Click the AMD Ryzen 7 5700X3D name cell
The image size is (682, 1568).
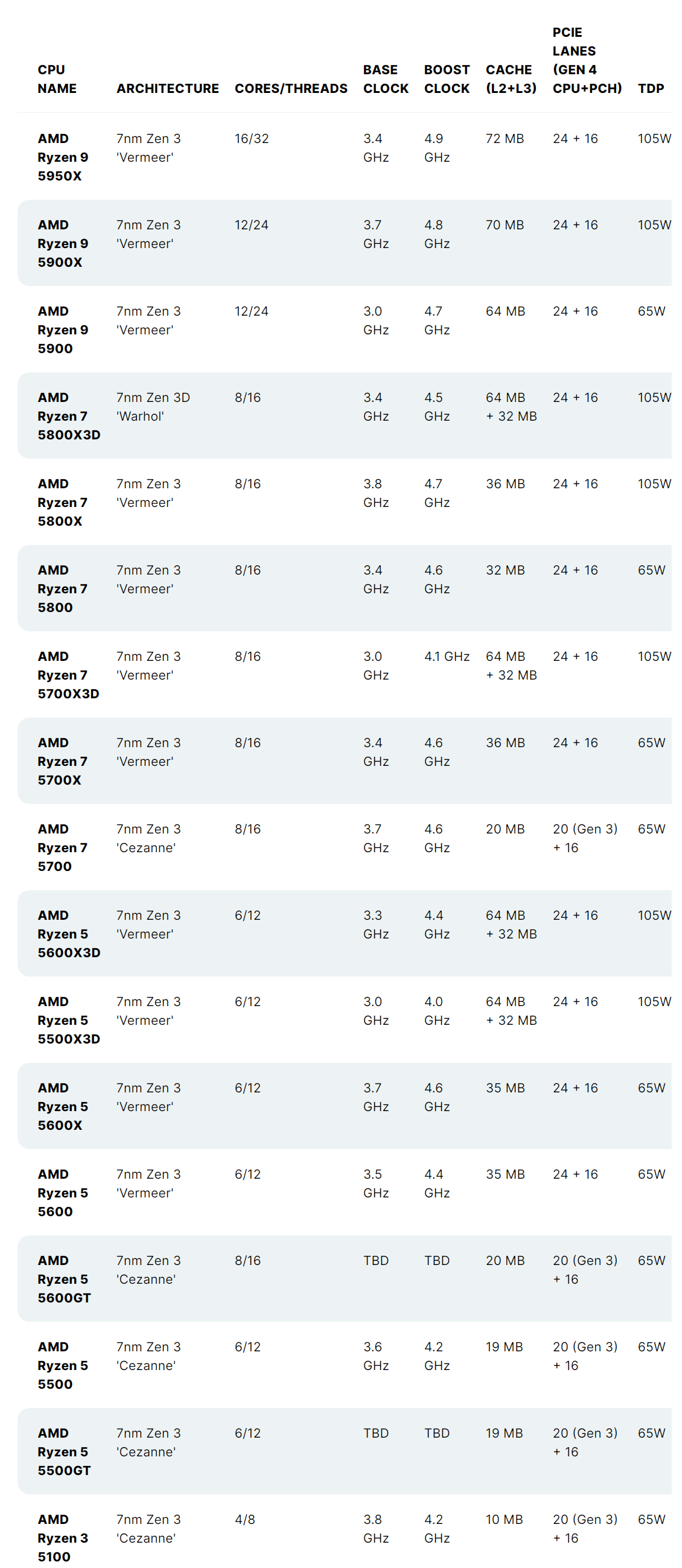coord(68,675)
